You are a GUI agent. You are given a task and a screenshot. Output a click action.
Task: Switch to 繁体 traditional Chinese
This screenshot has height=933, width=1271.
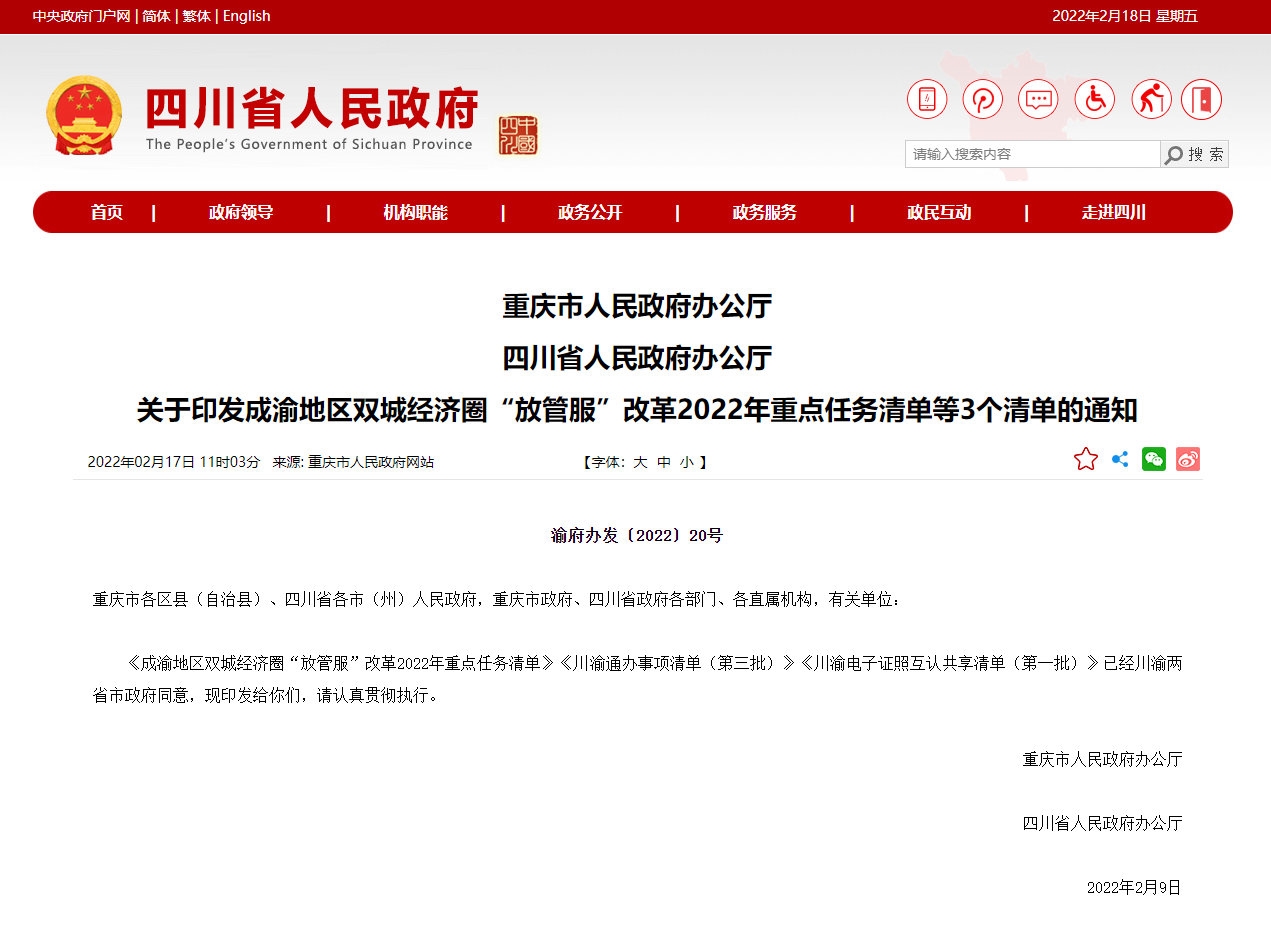196,16
